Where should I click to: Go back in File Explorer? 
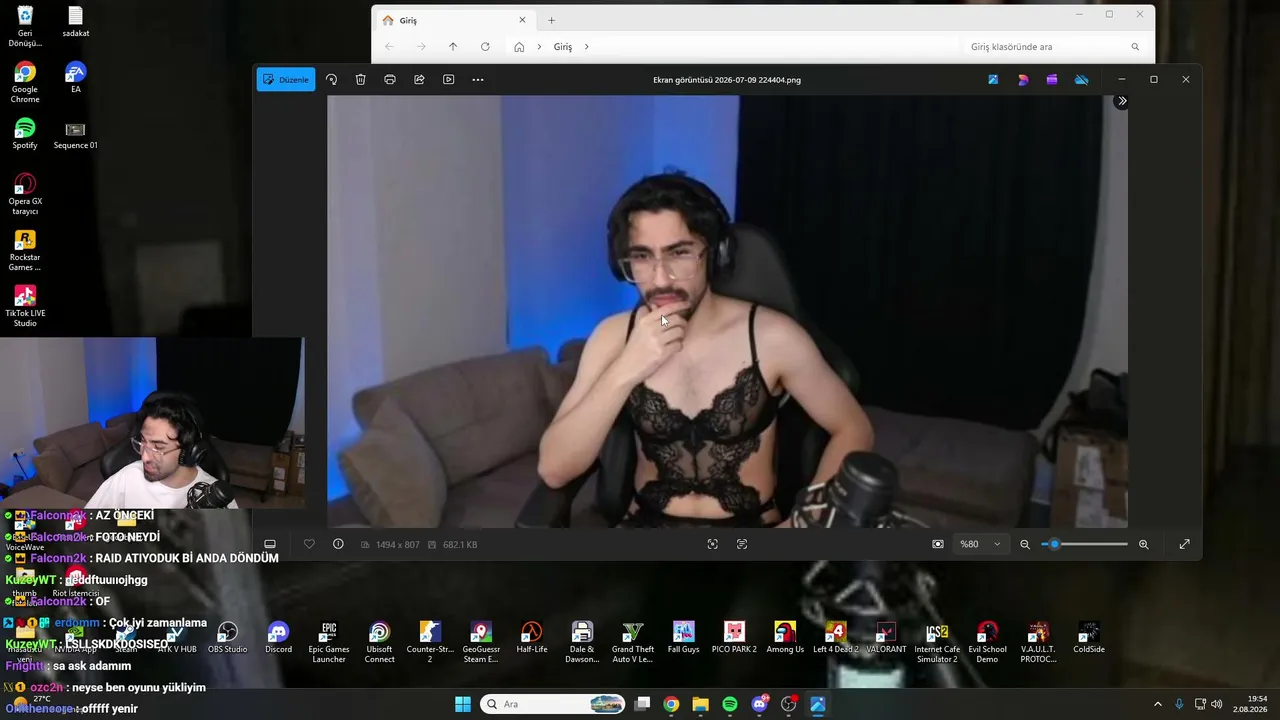tap(390, 47)
